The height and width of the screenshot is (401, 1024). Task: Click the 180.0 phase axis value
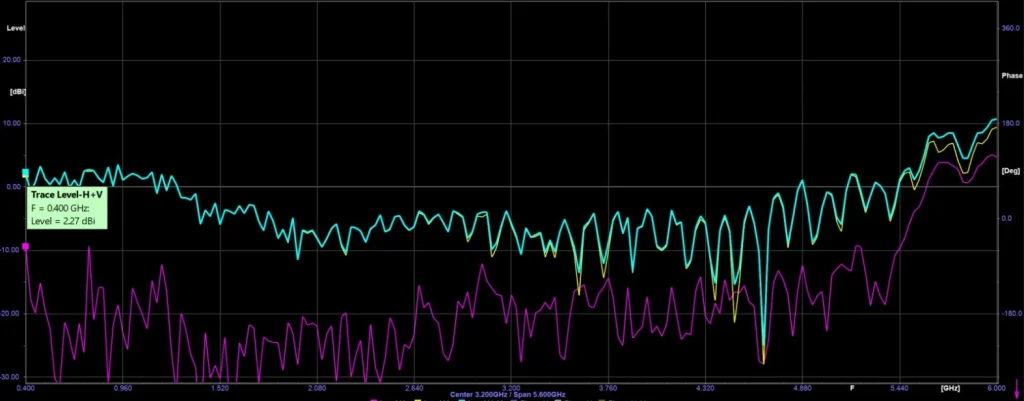pos(1010,123)
